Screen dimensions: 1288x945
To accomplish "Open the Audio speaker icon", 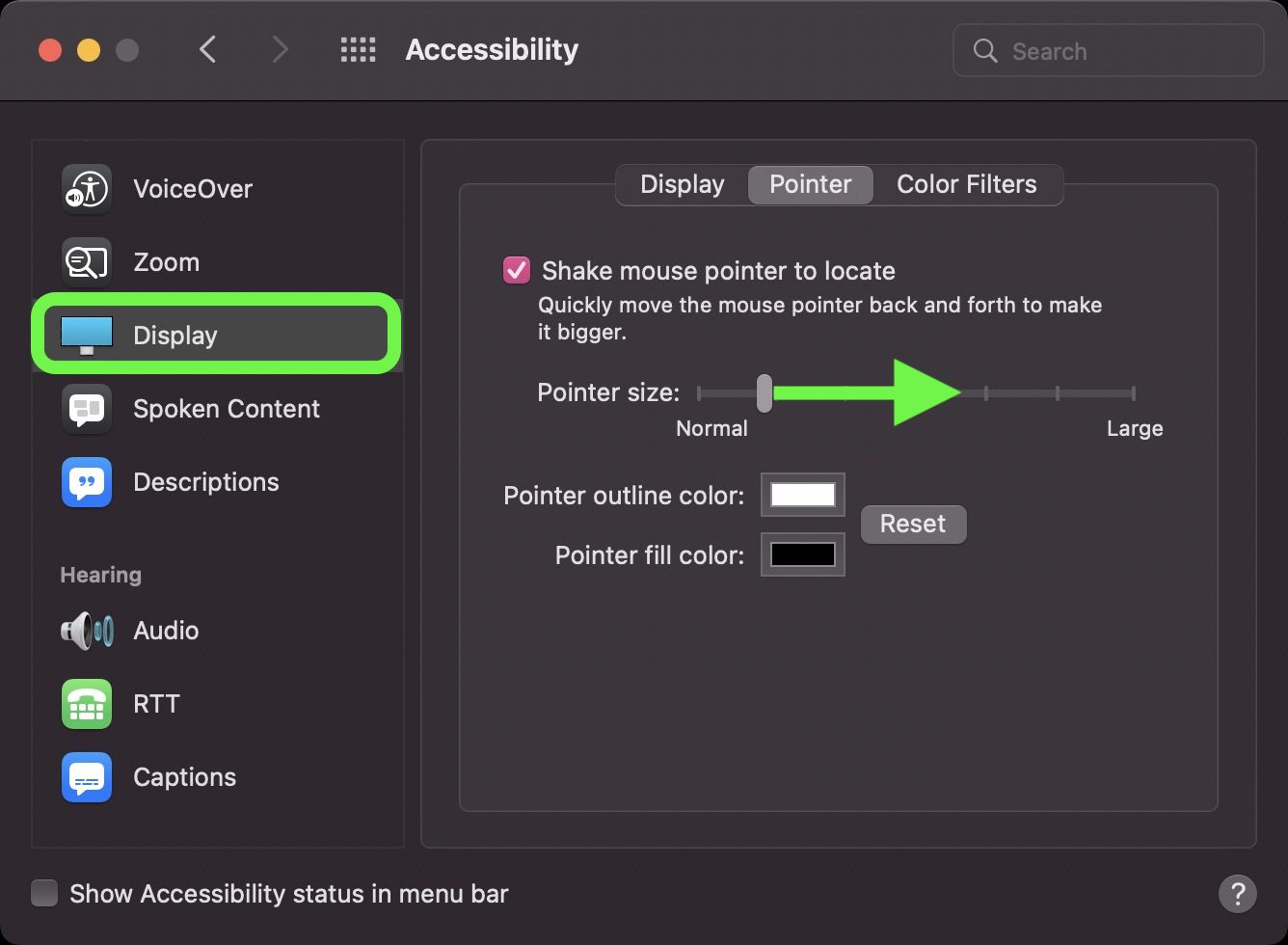I will click(x=87, y=631).
